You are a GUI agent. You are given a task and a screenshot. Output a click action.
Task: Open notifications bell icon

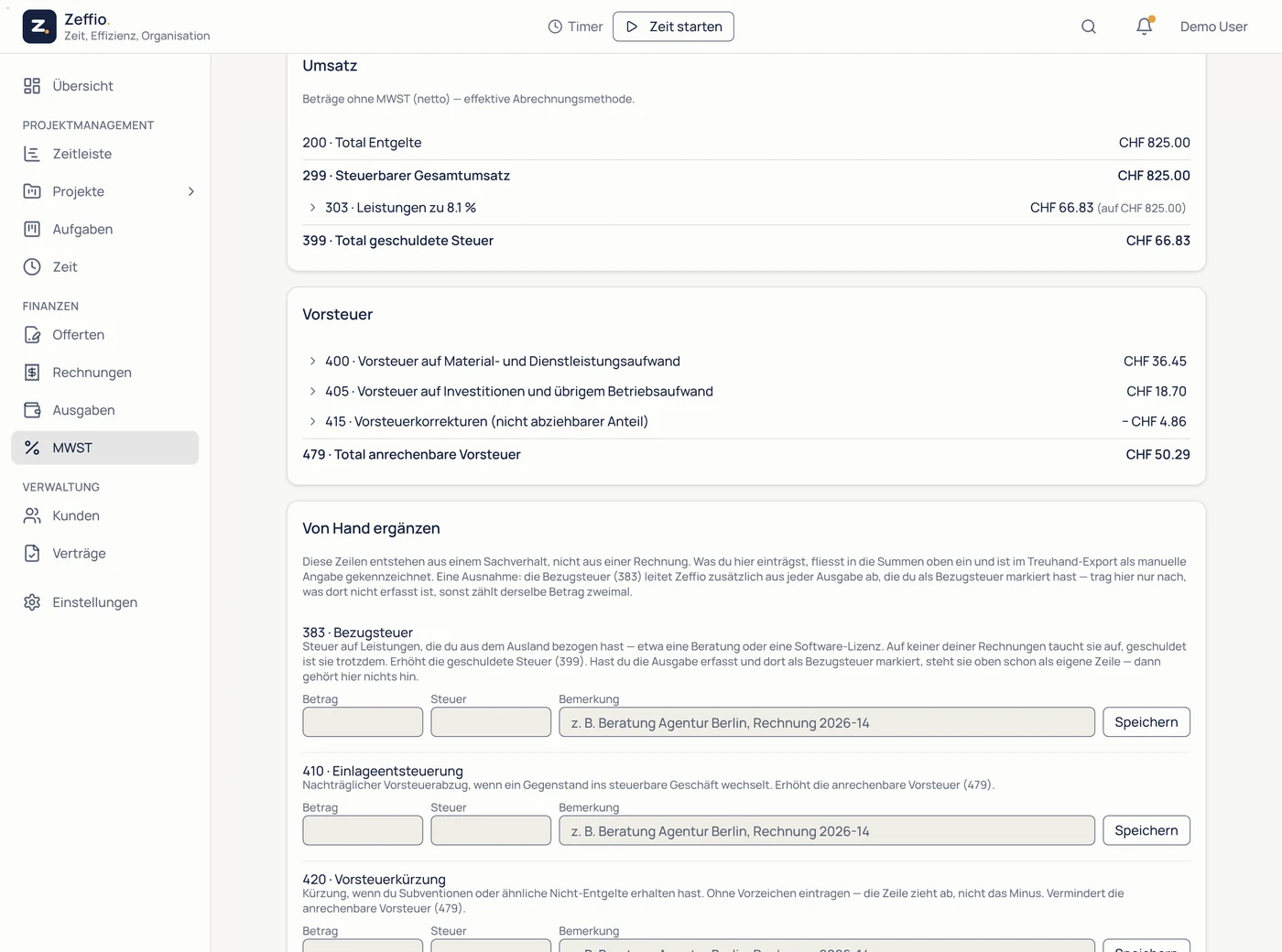1145,27
